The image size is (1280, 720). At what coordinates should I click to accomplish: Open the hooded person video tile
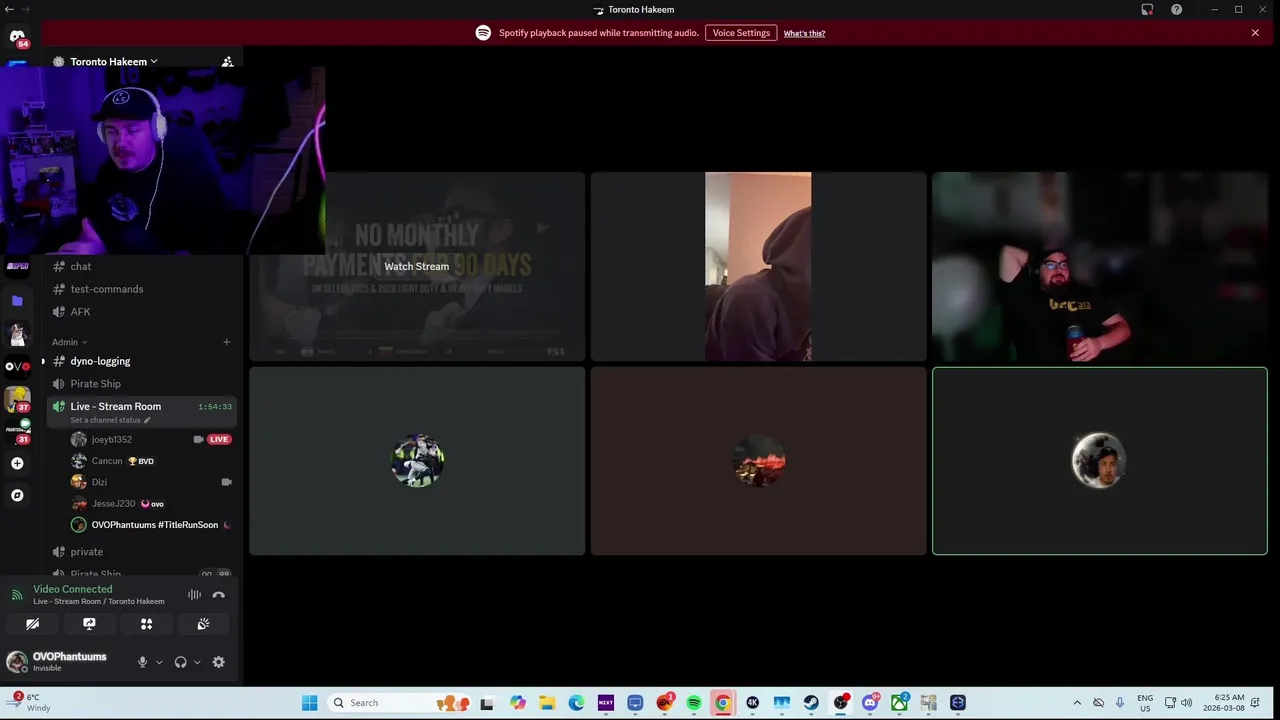[x=758, y=267]
